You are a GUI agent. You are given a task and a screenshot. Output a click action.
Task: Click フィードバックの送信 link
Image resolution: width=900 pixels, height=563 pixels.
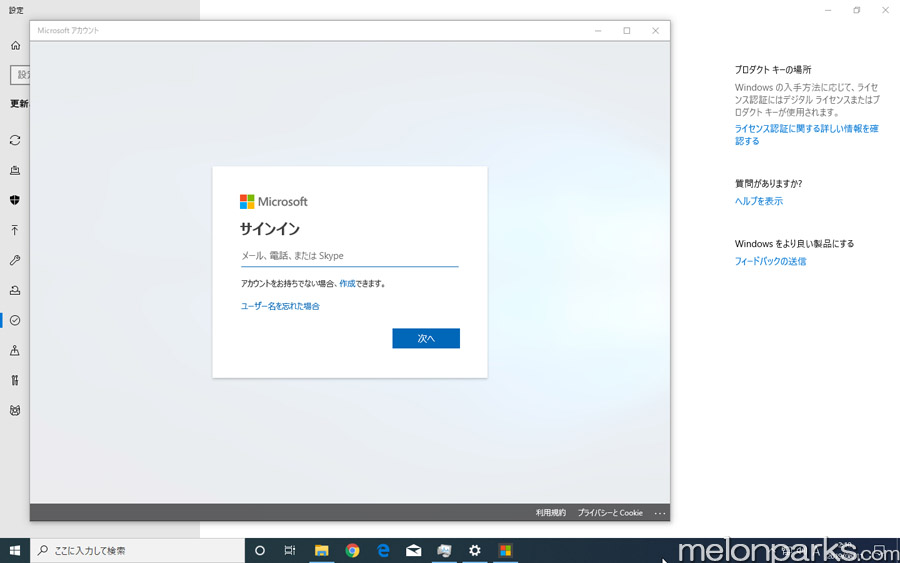pyautogui.click(x=770, y=261)
